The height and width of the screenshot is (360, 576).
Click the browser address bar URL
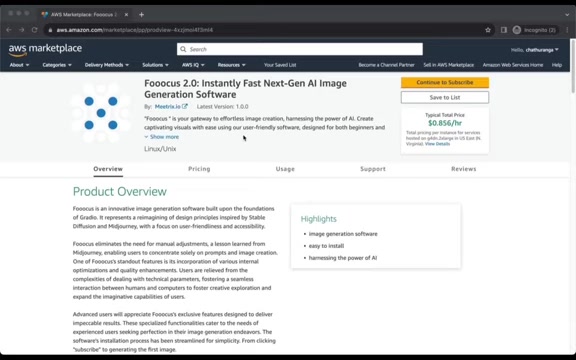pyautogui.click(x=134, y=30)
